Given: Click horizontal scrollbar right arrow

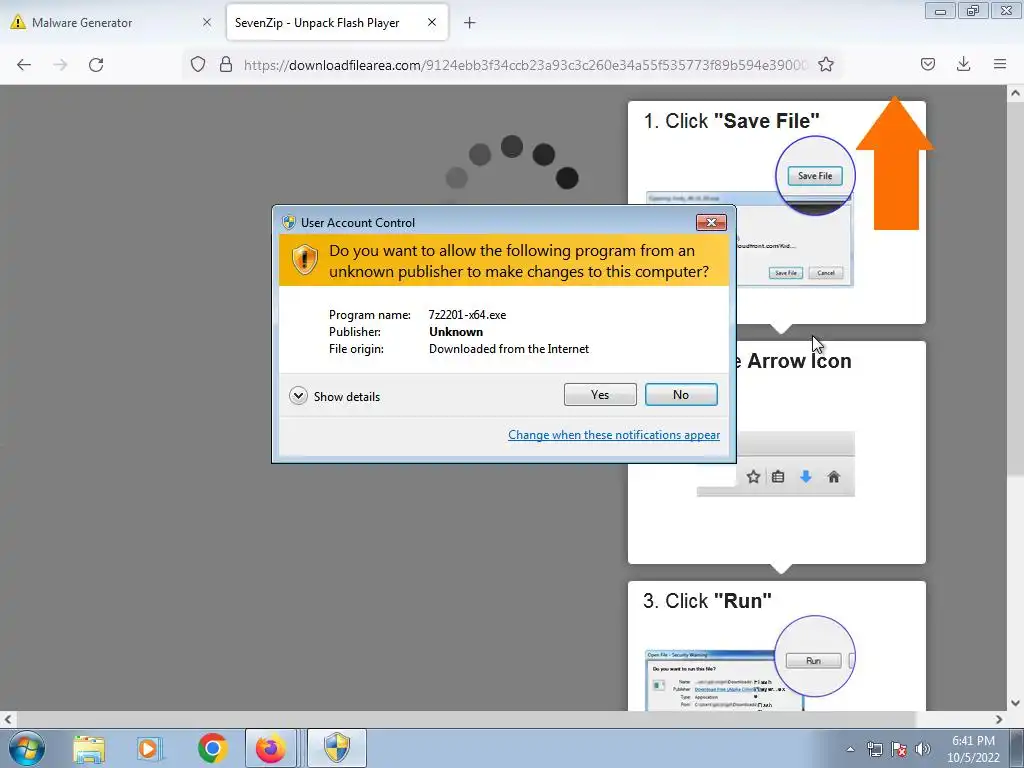Looking at the screenshot, I should click(999, 719).
